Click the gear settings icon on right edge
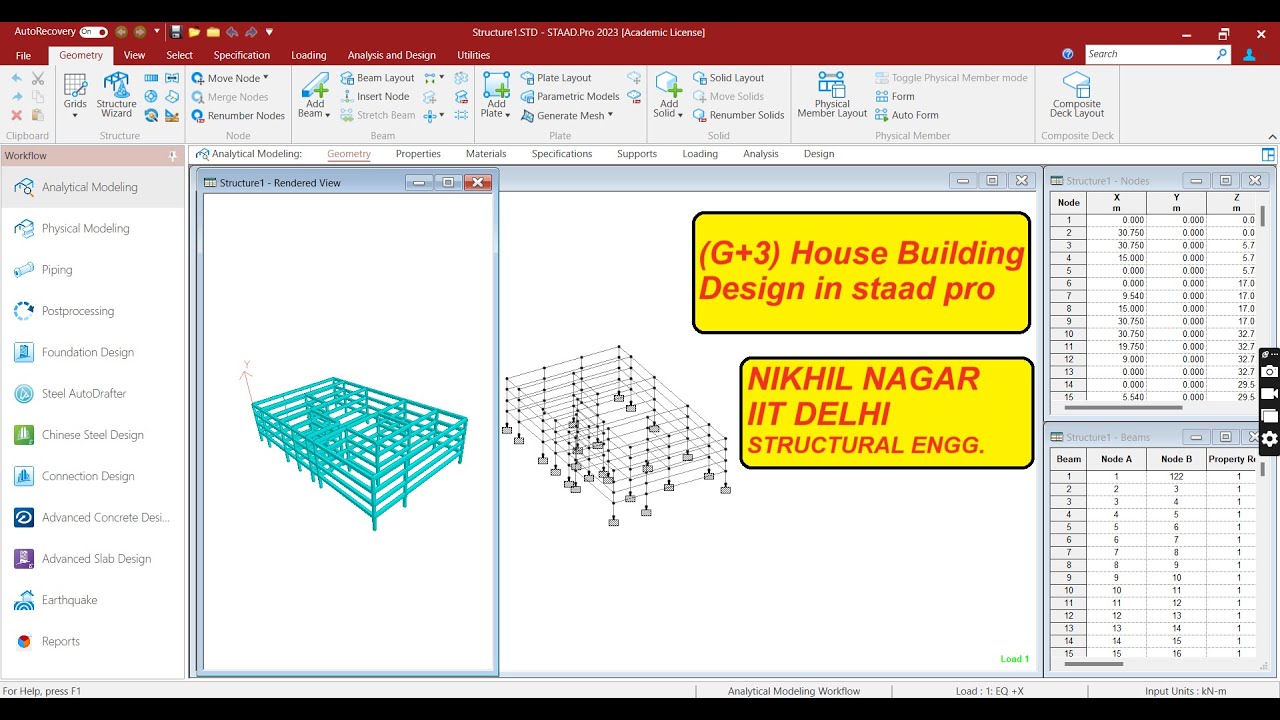This screenshot has height=720, width=1280. click(x=1269, y=438)
